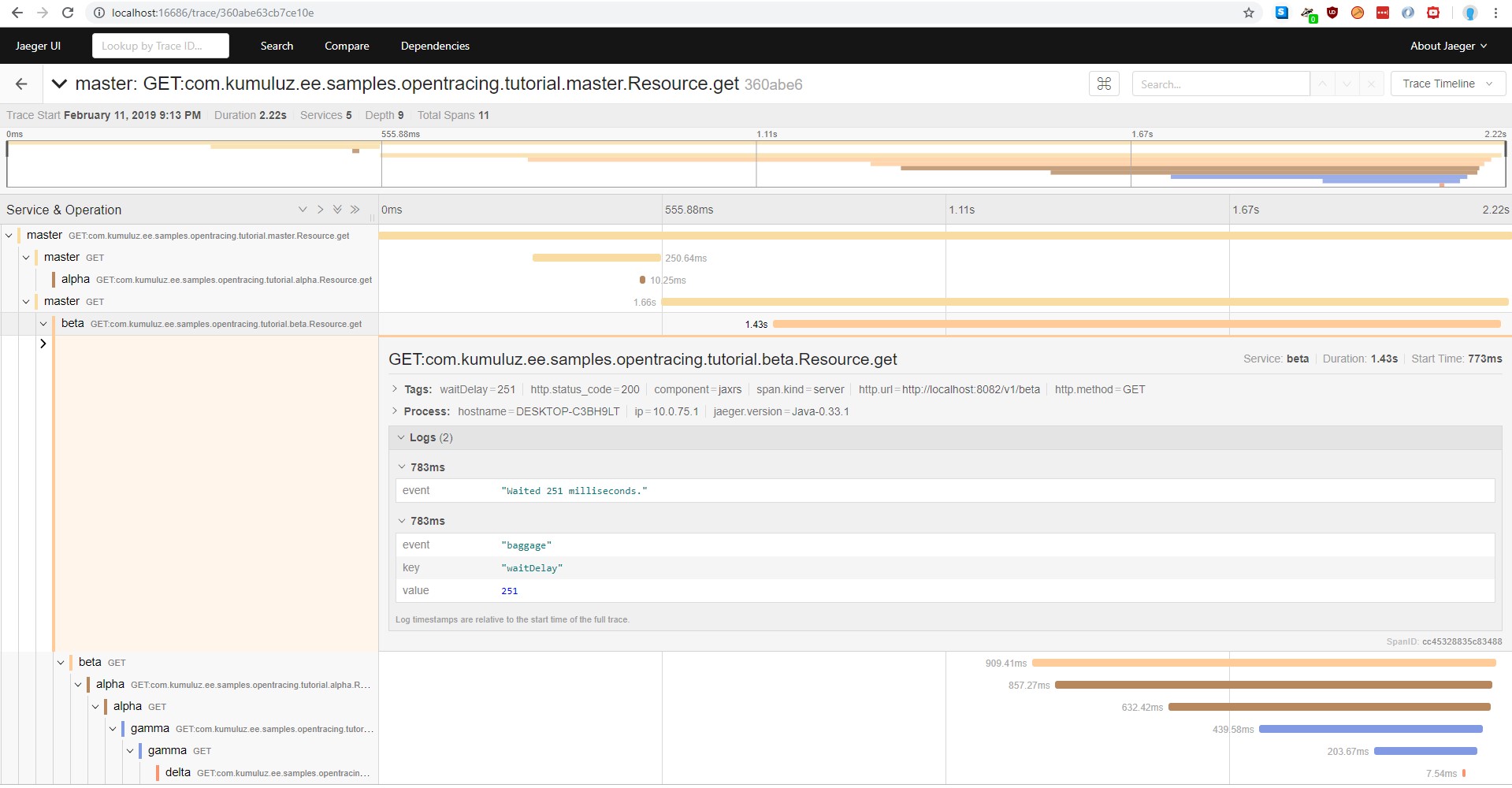
Task: Open the Search page in navbar
Action: click(x=277, y=46)
